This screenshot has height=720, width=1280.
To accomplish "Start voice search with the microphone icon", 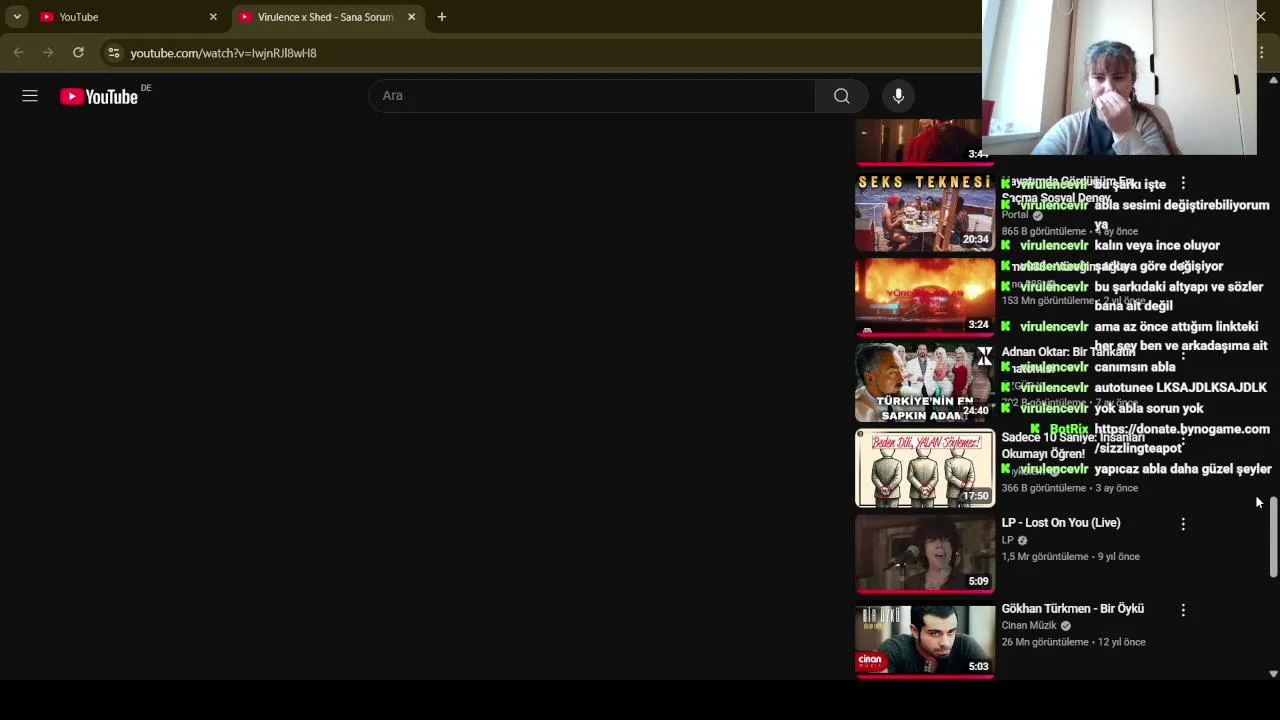I will pos(898,96).
